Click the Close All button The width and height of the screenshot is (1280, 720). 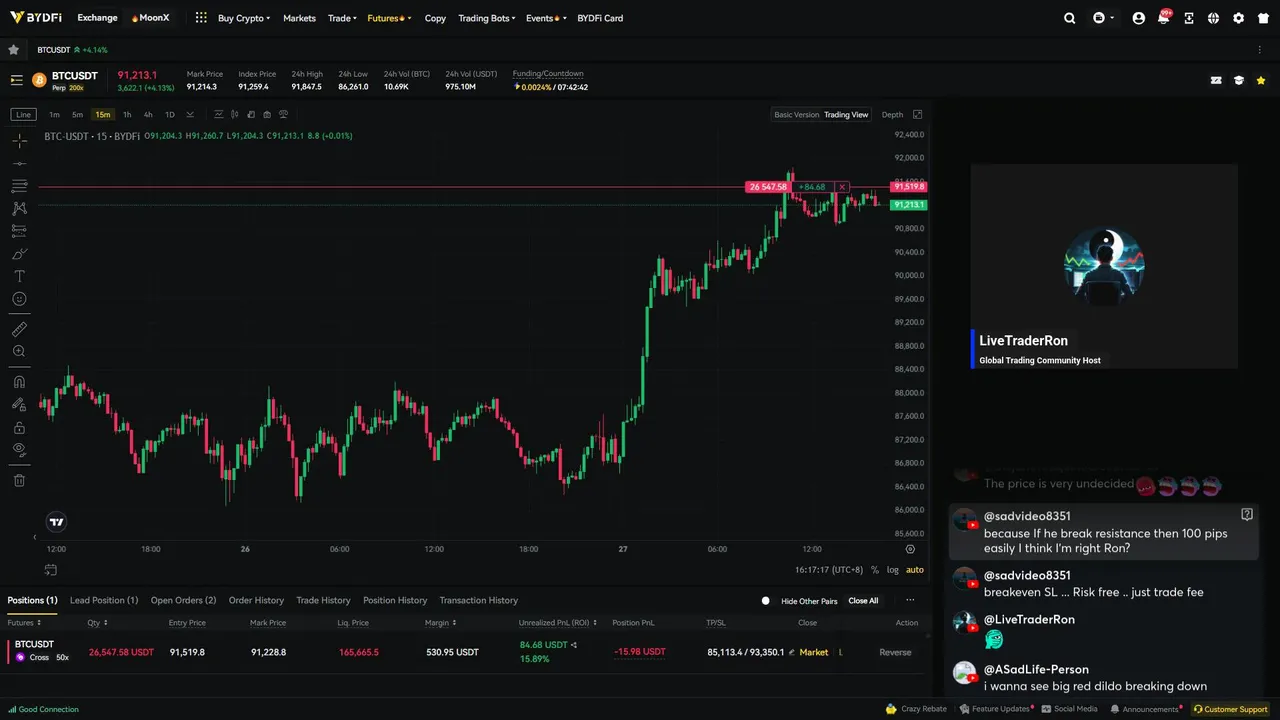click(863, 601)
